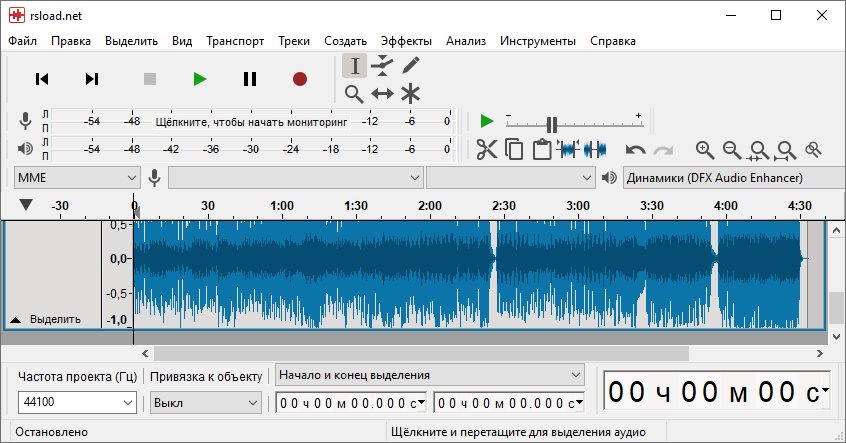This screenshot has height=443, width=846.
Task: Toggle the Pause button
Action: pyautogui.click(x=250, y=79)
